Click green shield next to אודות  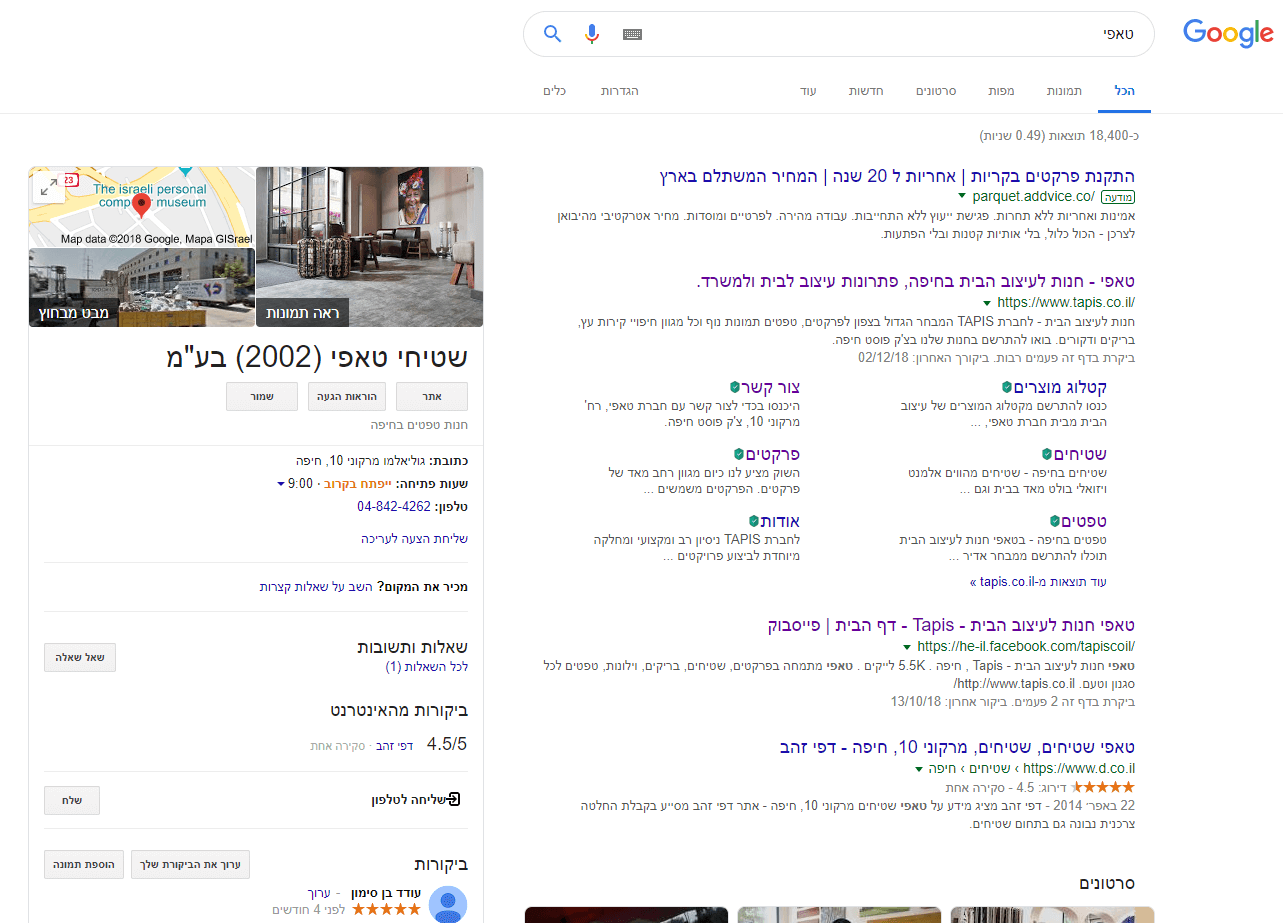754,521
